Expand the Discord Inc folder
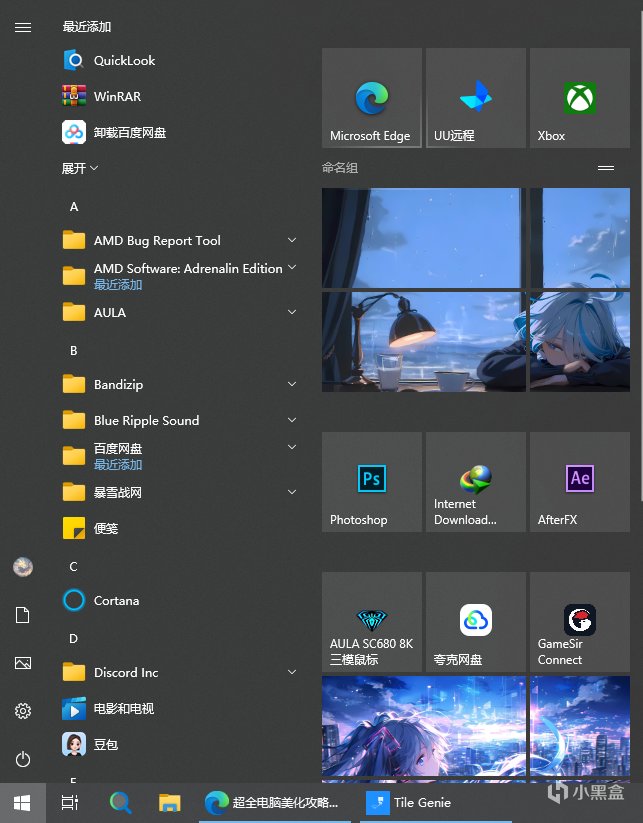Image resolution: width=643 pixels, height=823 pixels. 178,672
